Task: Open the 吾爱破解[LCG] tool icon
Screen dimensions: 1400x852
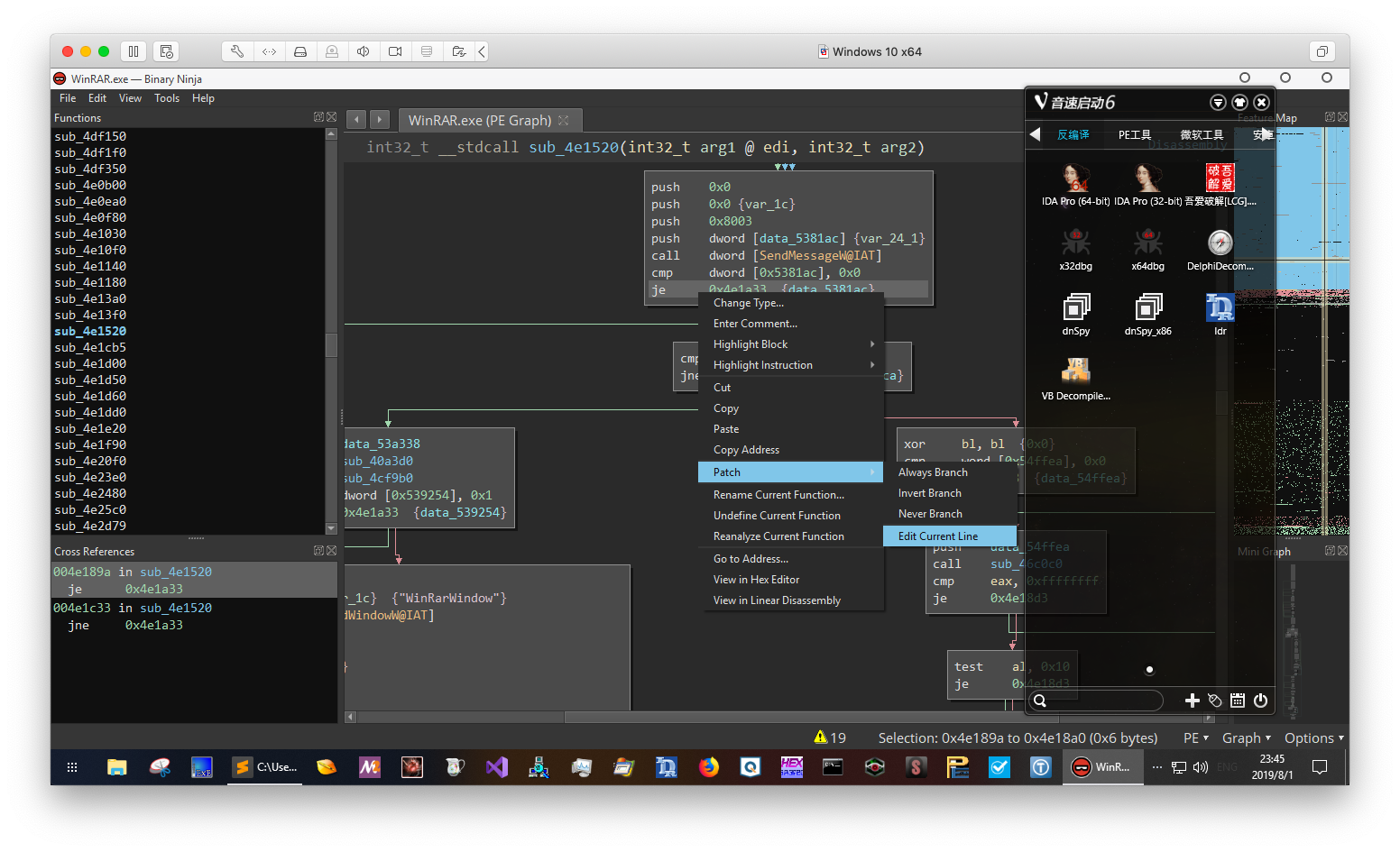Action: (x=1220, y=185)
